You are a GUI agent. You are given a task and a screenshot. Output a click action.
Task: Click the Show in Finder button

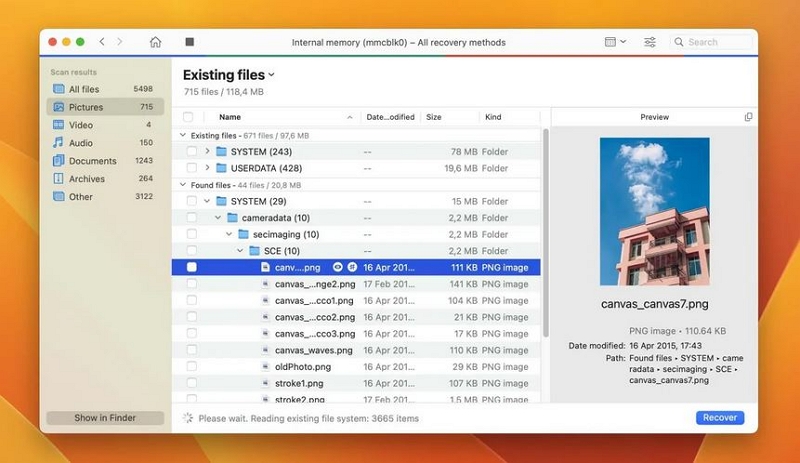pyautogui.click(x=105, y=418)
